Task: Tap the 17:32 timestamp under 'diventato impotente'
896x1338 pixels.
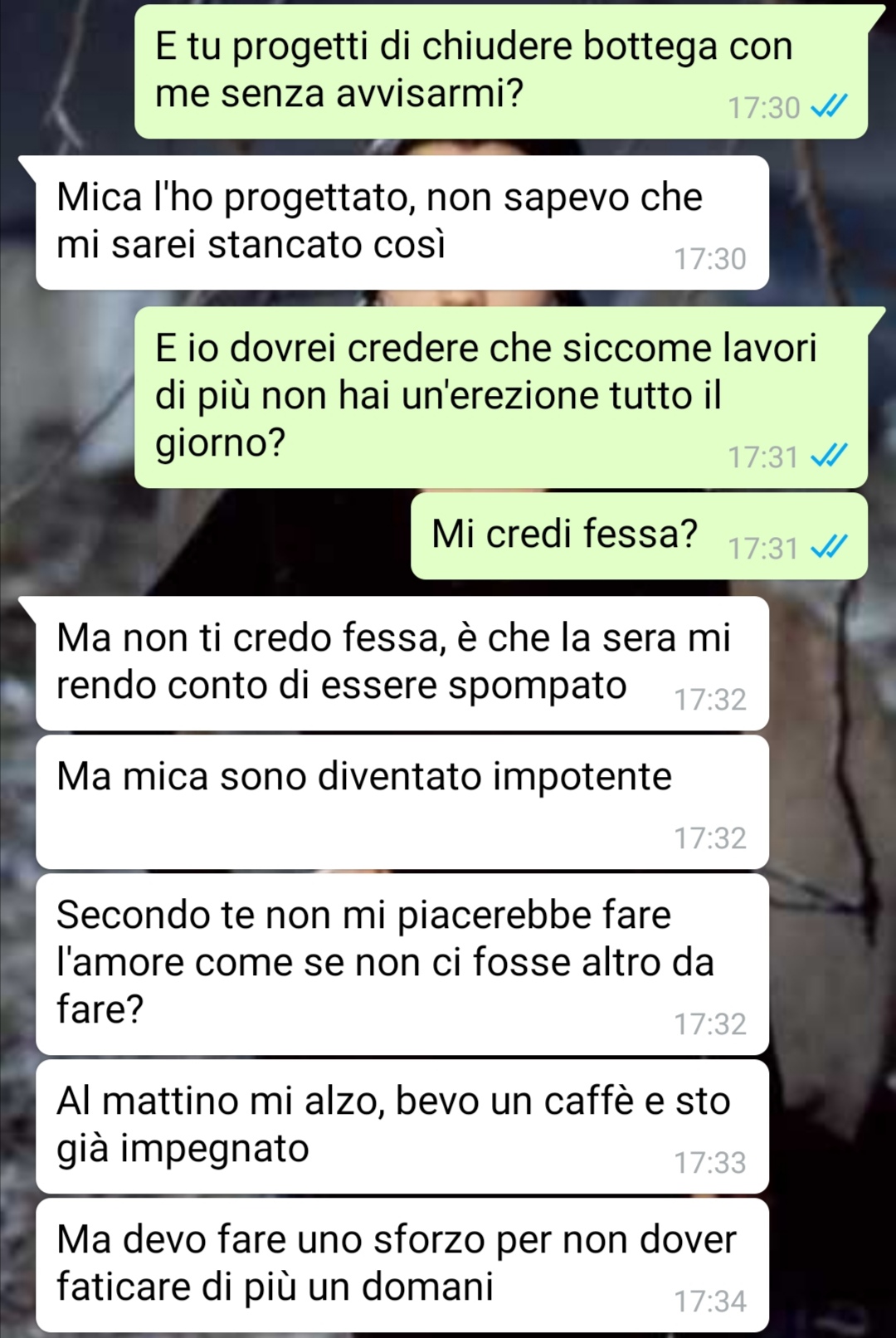Action: 710,837
